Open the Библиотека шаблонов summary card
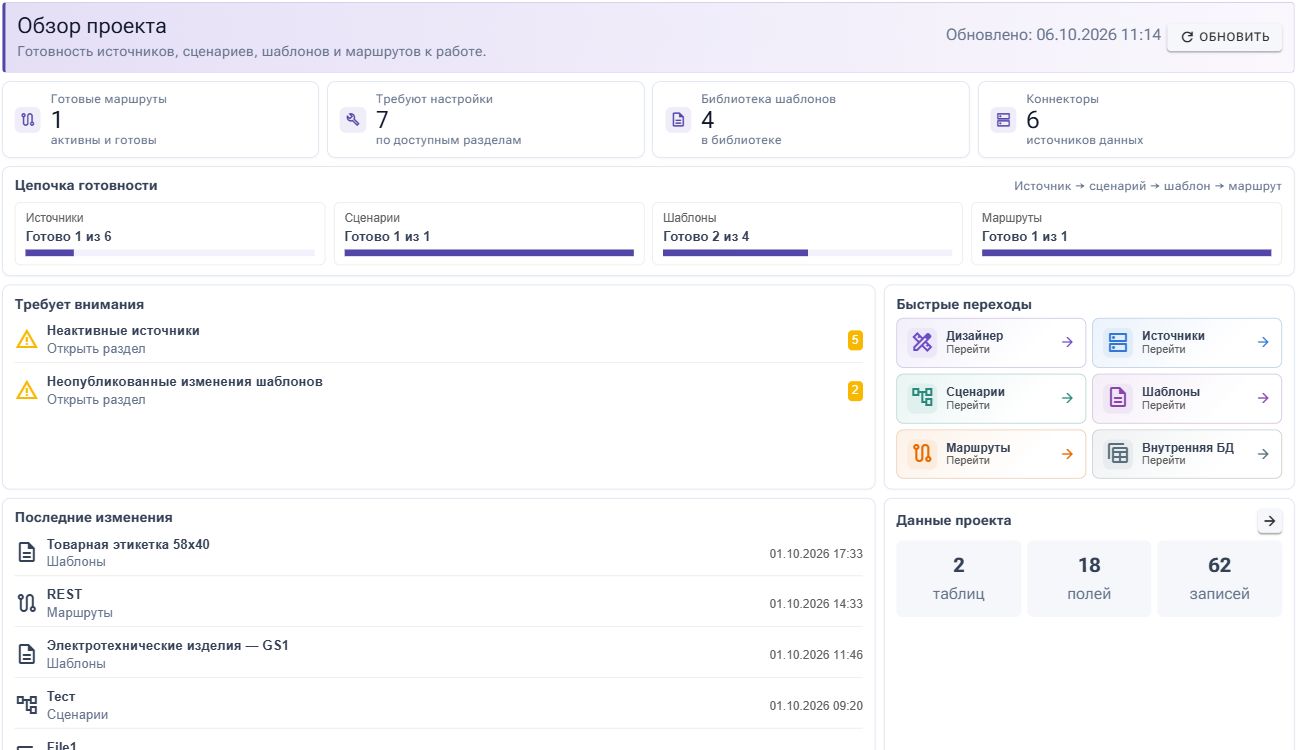Image resolution: width=1300 pixels, height=750 pixels. click(811, 120)
